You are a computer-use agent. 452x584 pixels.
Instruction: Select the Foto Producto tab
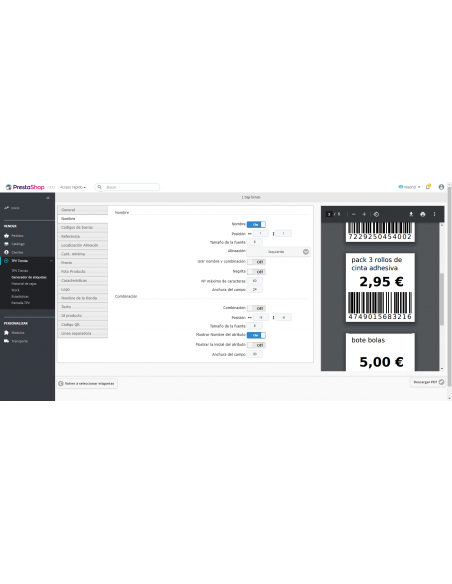click(82, 272)
